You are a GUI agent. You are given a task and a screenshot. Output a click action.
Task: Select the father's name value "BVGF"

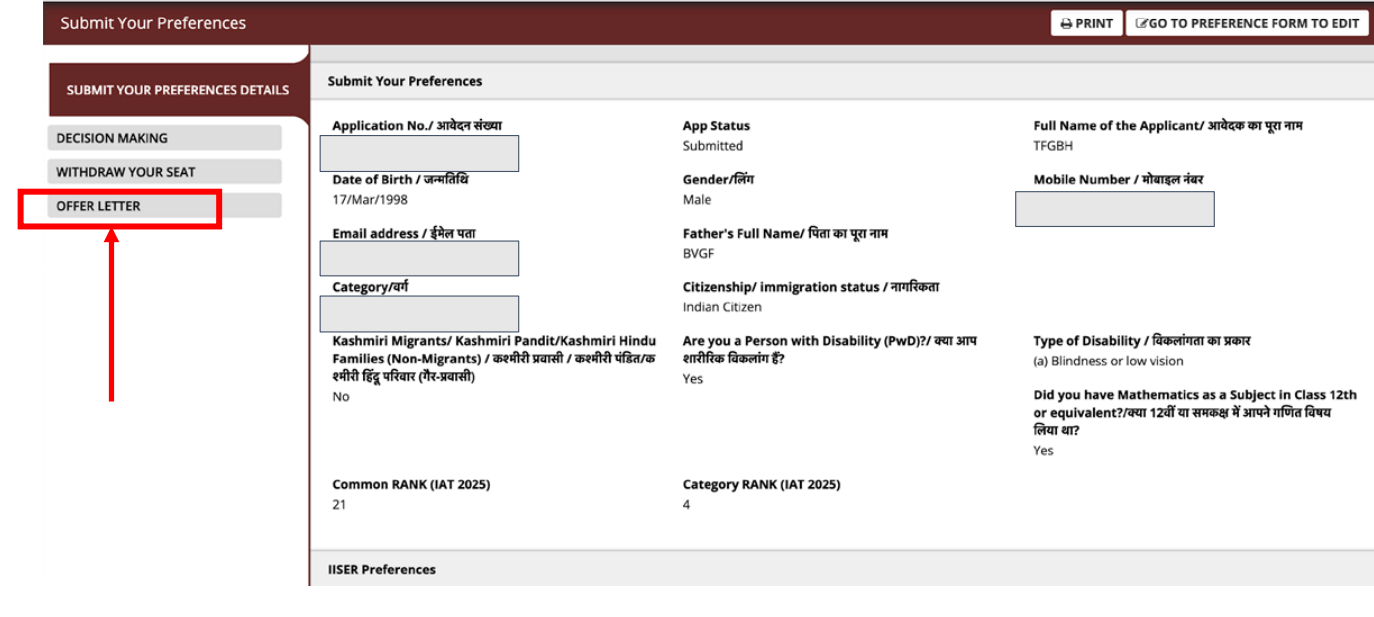point(699,254)
